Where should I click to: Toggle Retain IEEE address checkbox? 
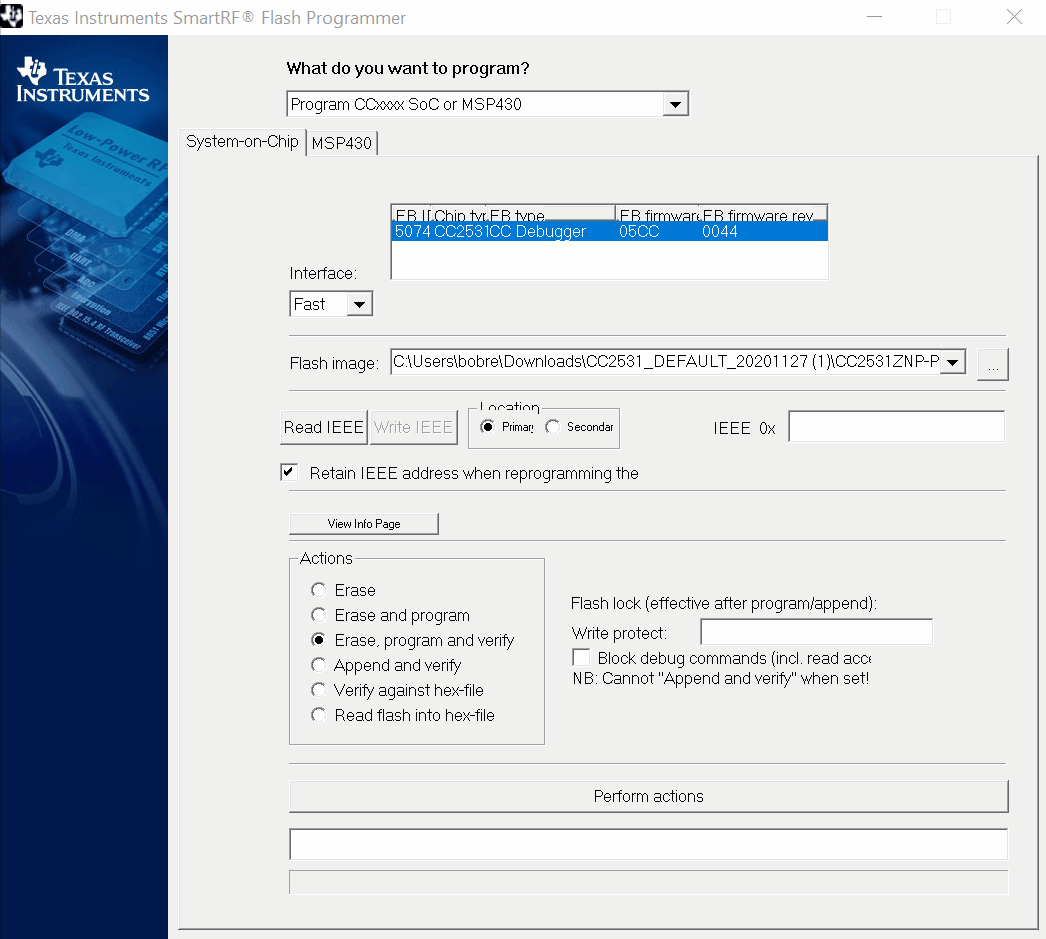(289, 472)
